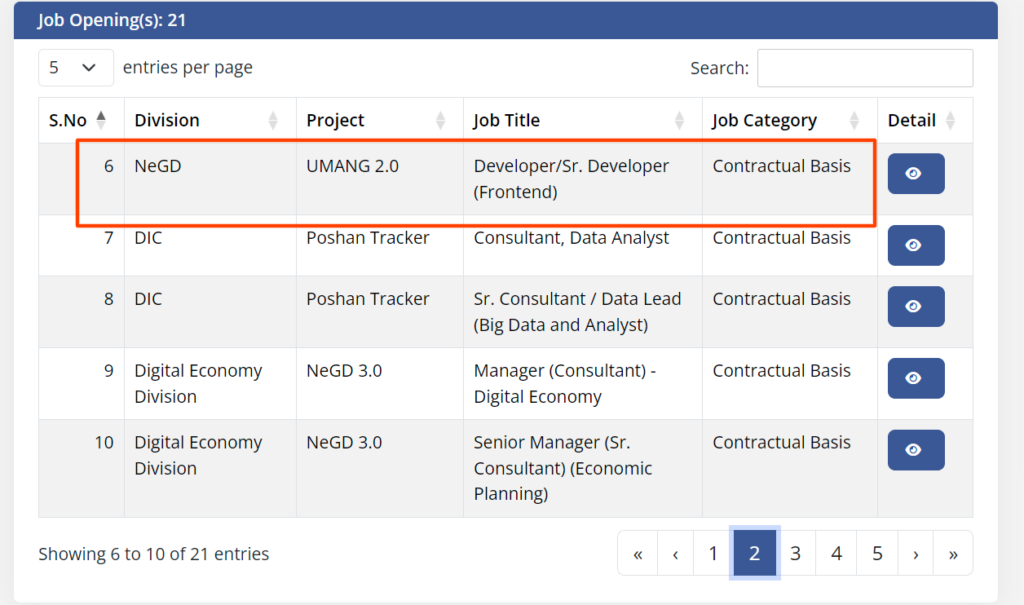
Task: View details of Consultant, Data Analyst job
Action: tap(916, 246)
